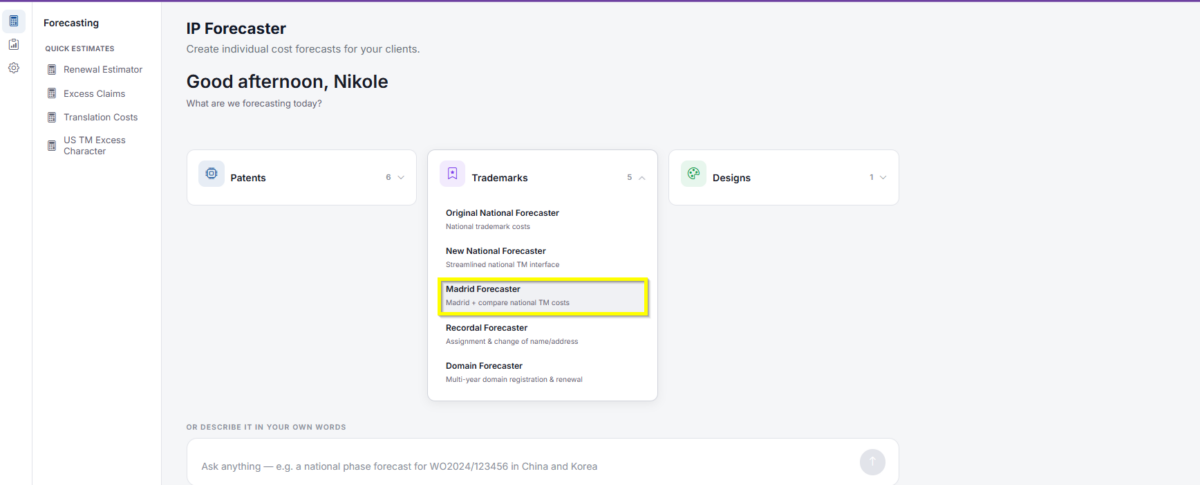Open Excess Claims quick estimate
This screenshot has height=485, width=1200.
pyautogui.click(x=94, y=93)
